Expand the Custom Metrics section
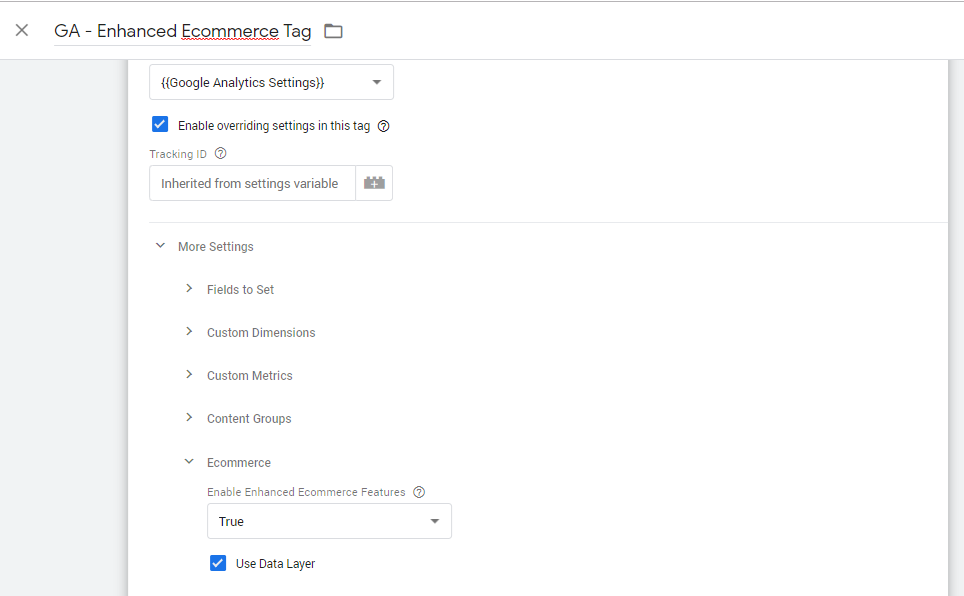964x596 pixels. pyautogui.click(x=189, y=375)
